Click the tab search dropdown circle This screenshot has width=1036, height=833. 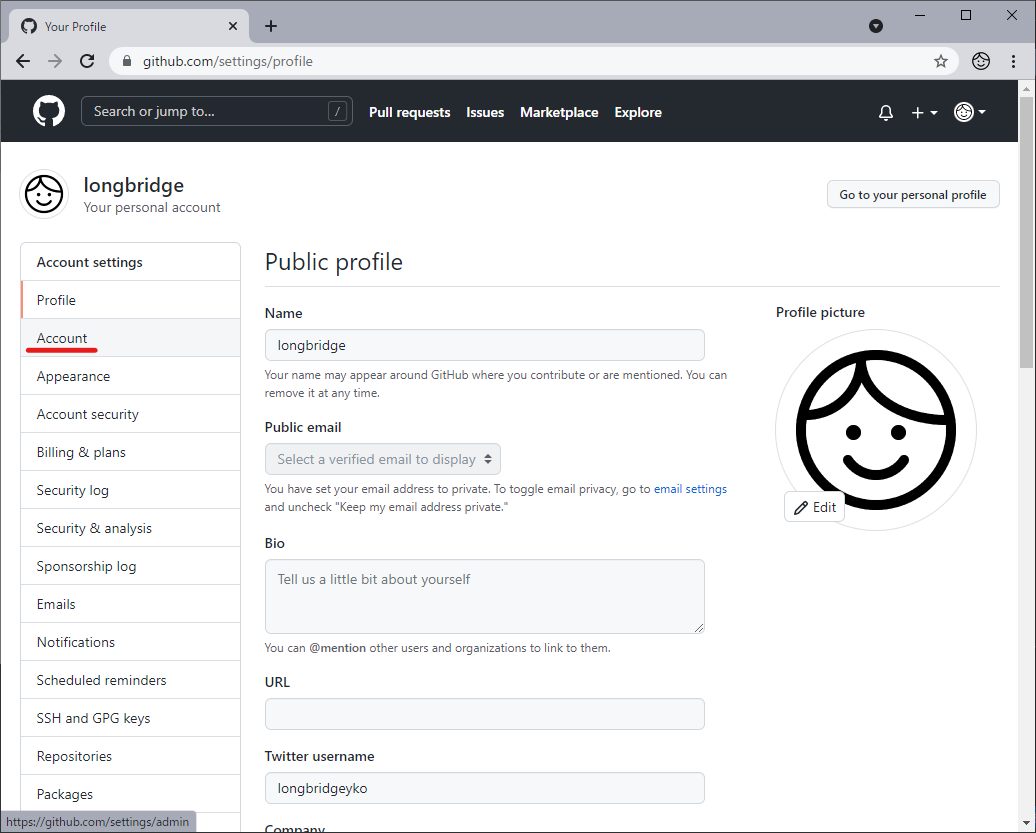875,26
